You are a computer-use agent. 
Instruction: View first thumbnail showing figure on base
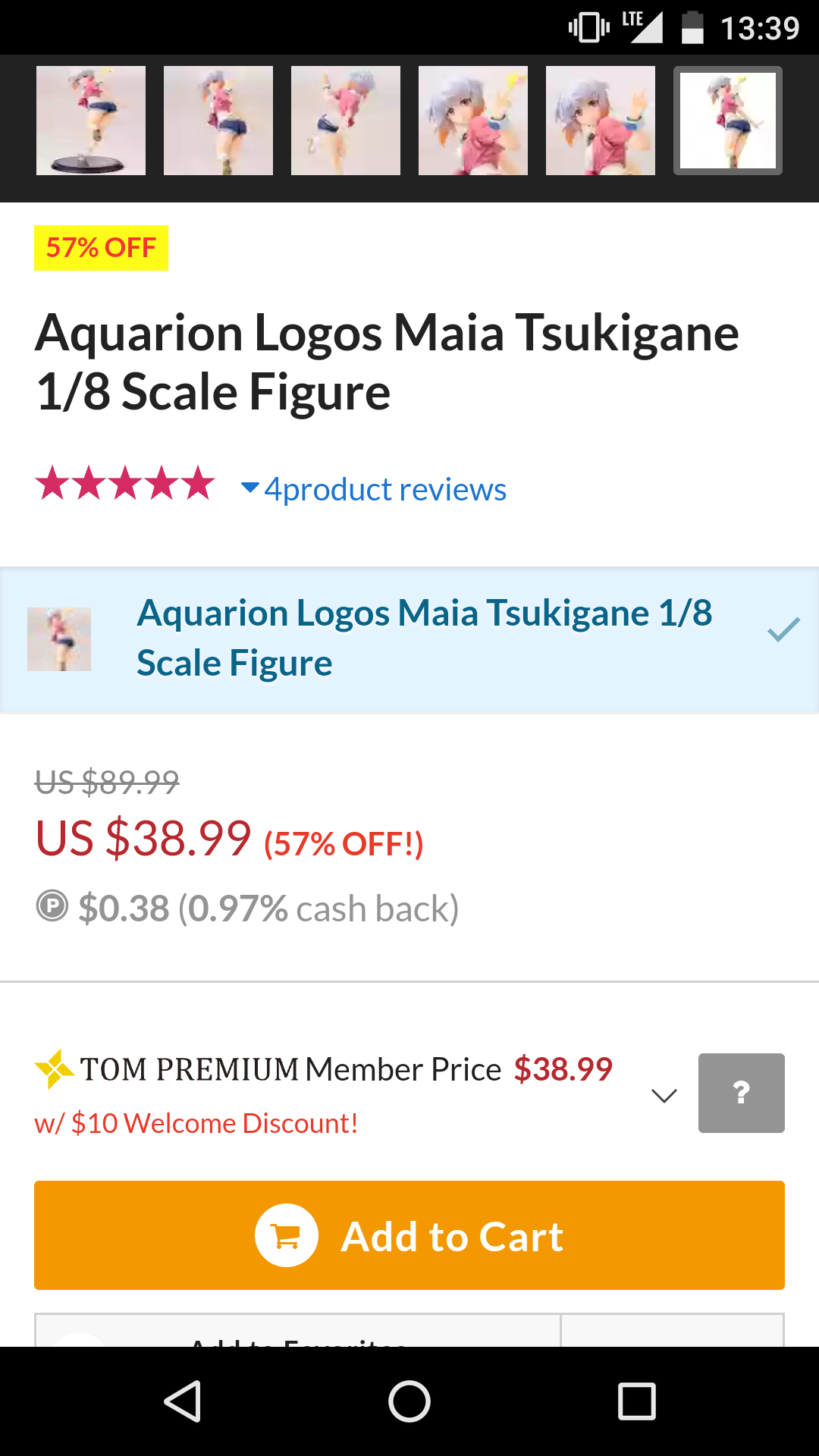(x=91, y=121)
